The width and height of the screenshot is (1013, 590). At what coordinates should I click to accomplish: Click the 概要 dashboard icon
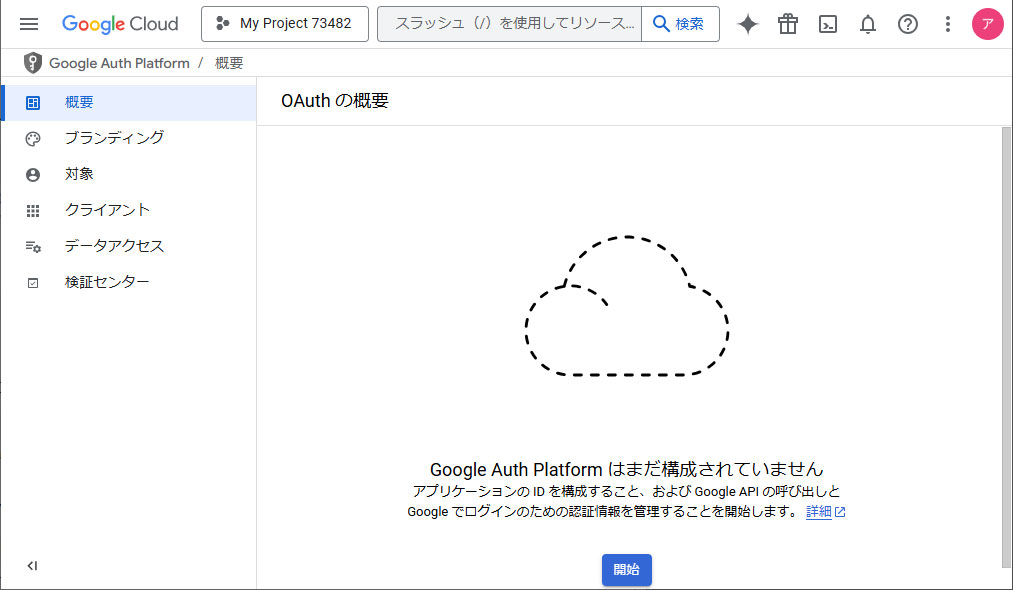[33, 103]
